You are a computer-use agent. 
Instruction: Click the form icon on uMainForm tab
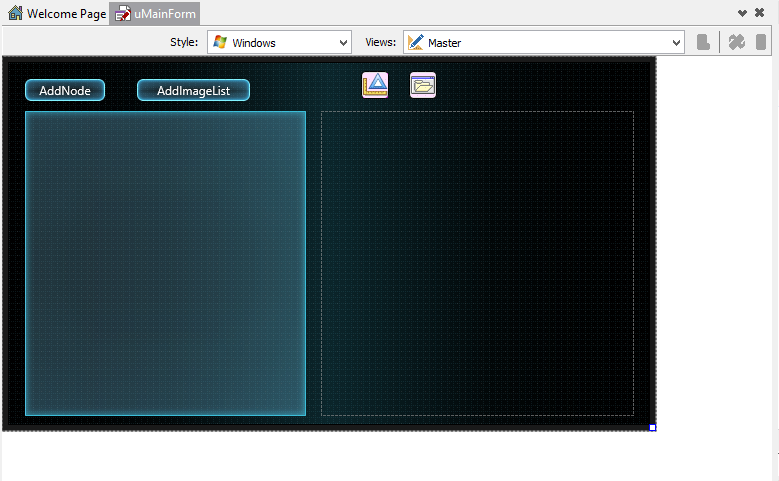[x=123, y=14]
